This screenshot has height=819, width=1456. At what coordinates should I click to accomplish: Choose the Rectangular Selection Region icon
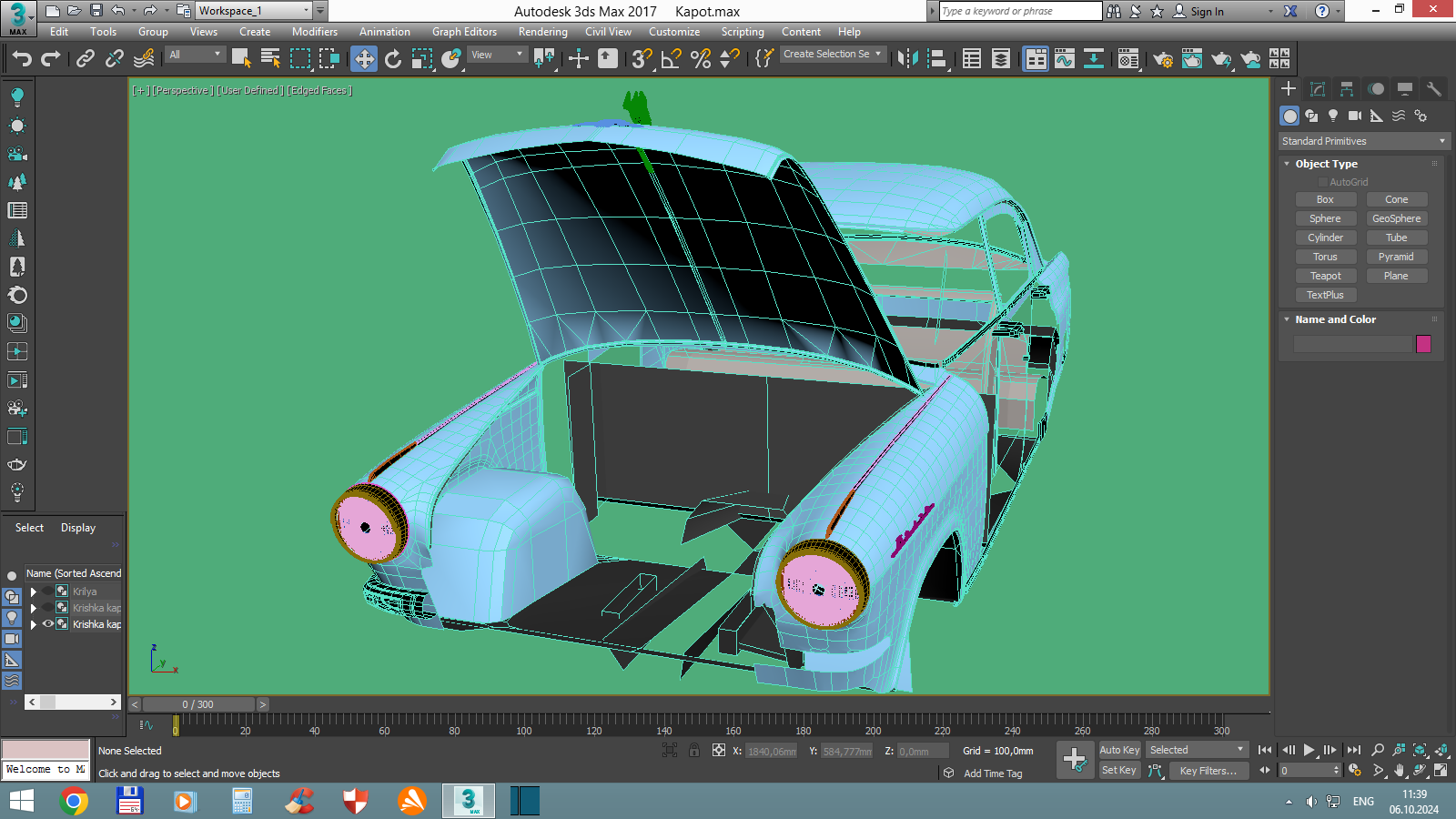300,59
